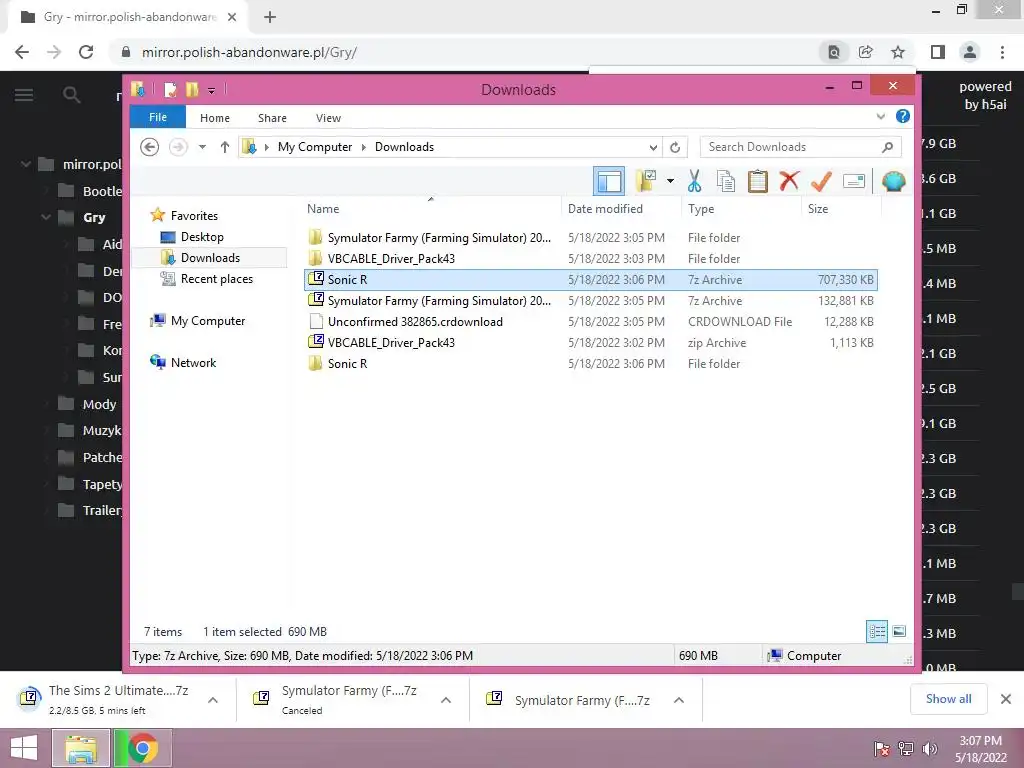Screen dimensions: 1024x768
Task: Select My Computer in navigation pane
Action: coord(208,321)
